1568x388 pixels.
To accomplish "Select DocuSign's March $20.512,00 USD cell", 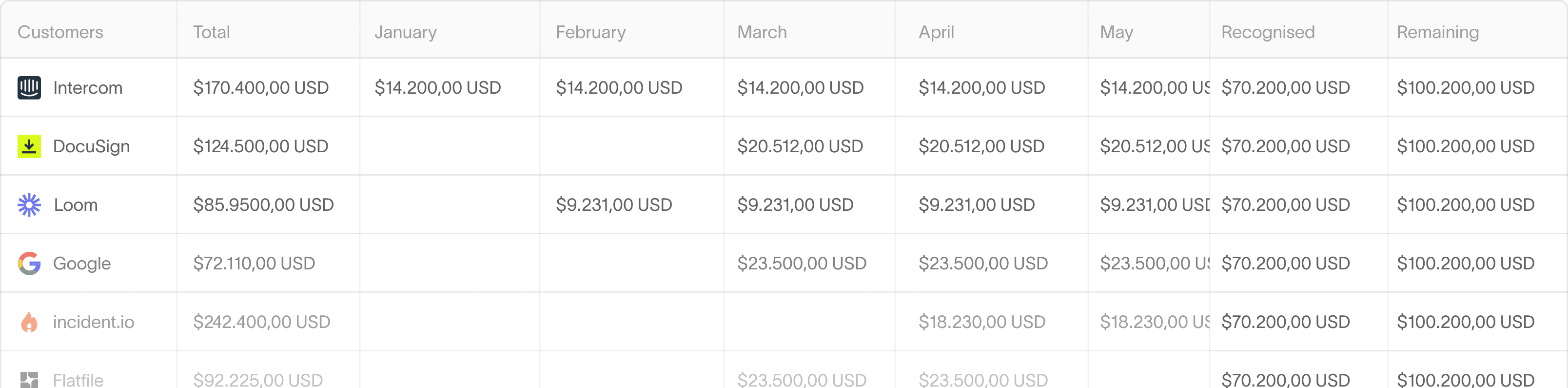I will [800, 146].
